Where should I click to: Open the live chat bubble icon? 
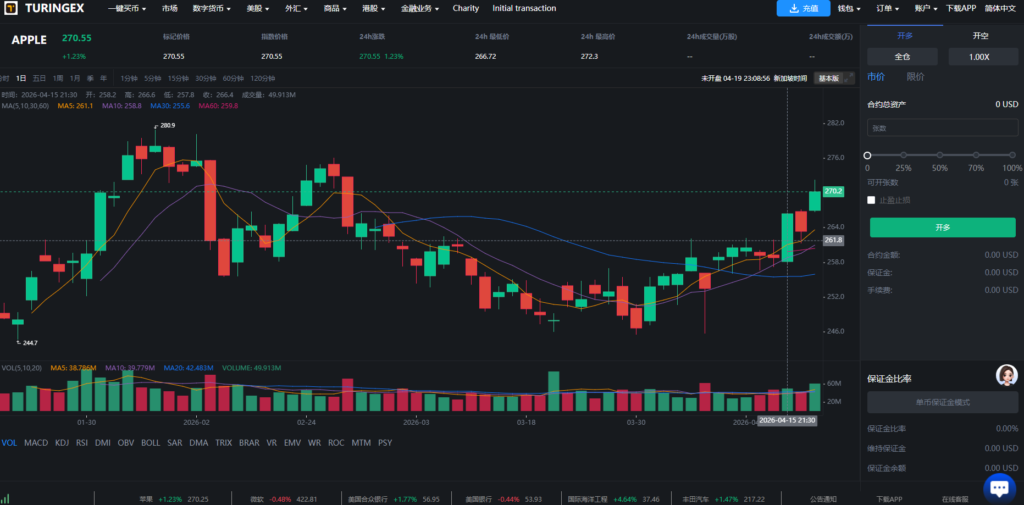pos(999,487)
